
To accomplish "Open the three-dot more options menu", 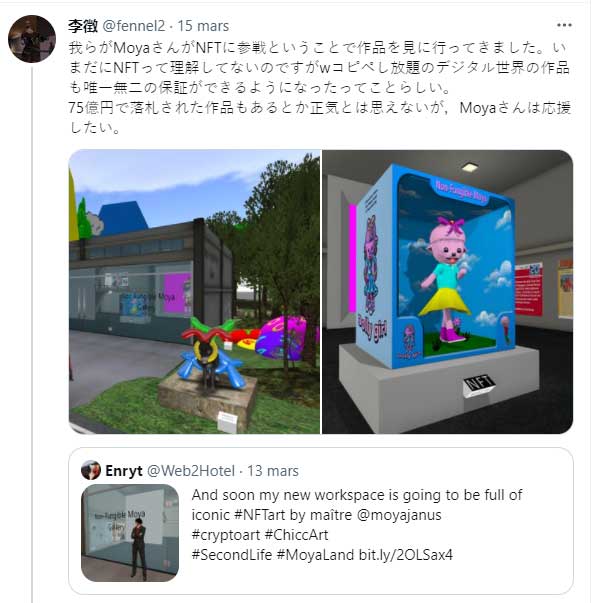I will pyautogui.click(x=564, y=26).
